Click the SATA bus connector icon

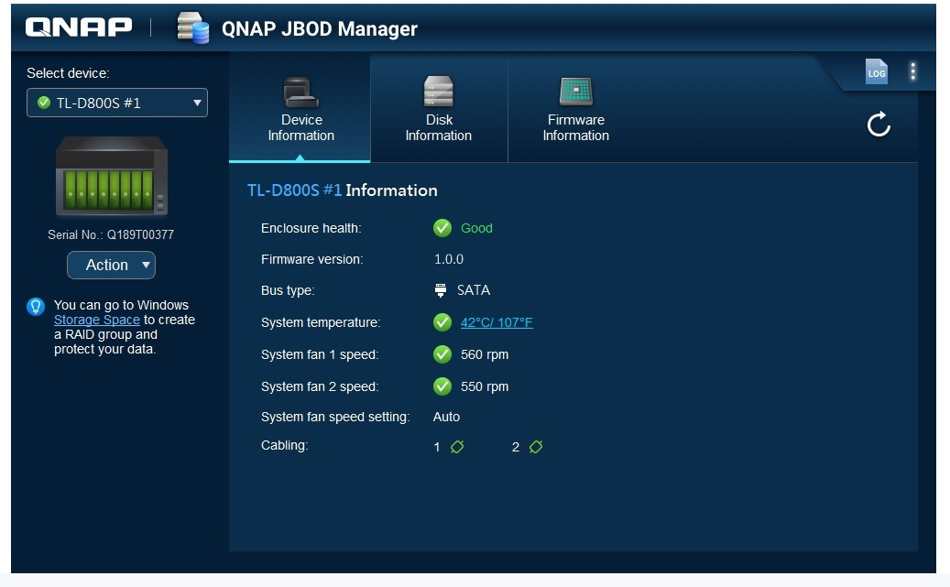click(x=440, y=291)
